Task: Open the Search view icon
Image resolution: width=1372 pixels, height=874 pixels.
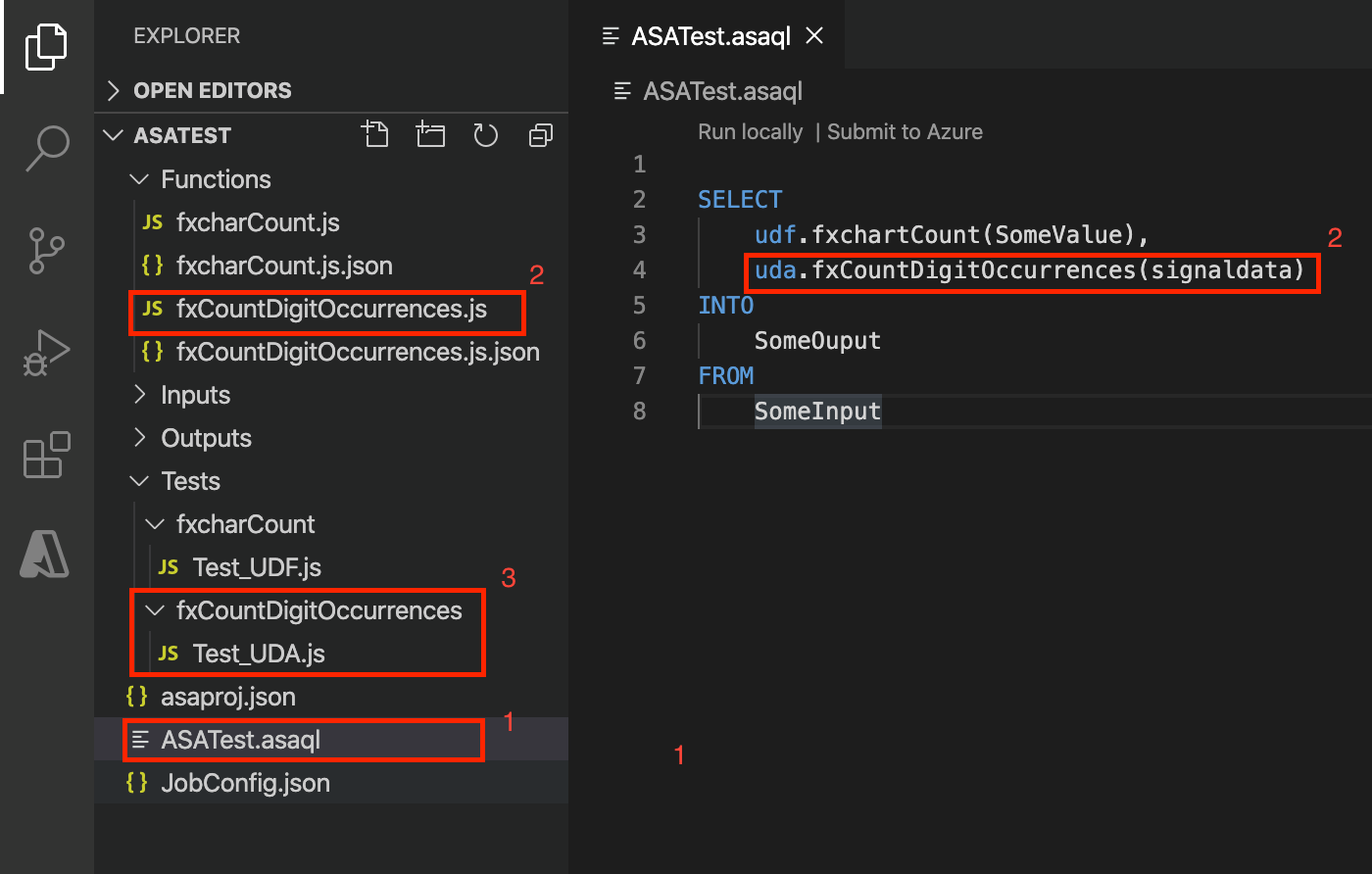Action: pyautogui.click(x=46, y=148)
